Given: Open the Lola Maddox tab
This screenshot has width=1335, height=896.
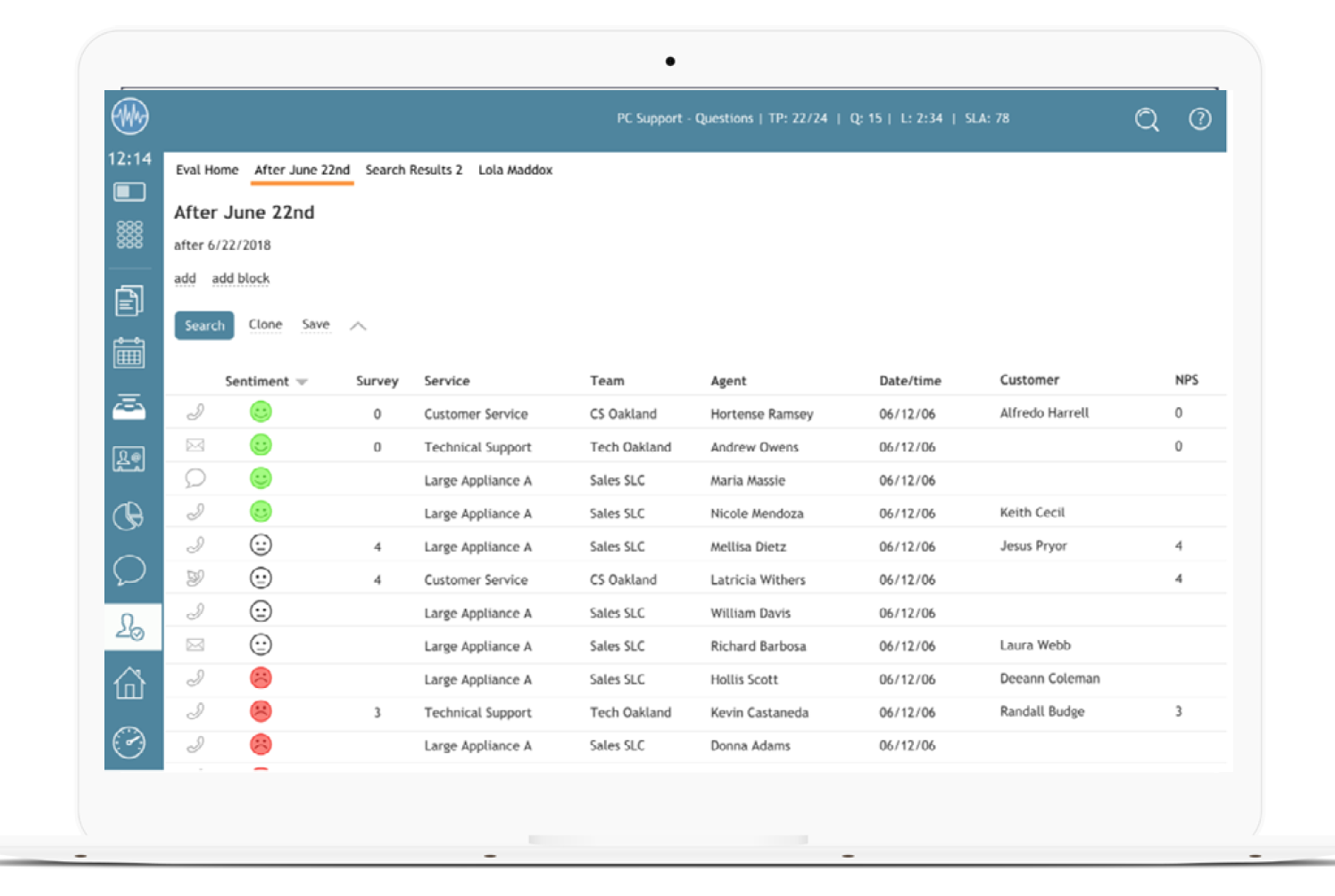Looking at the screenshot, I should (515, 170).
